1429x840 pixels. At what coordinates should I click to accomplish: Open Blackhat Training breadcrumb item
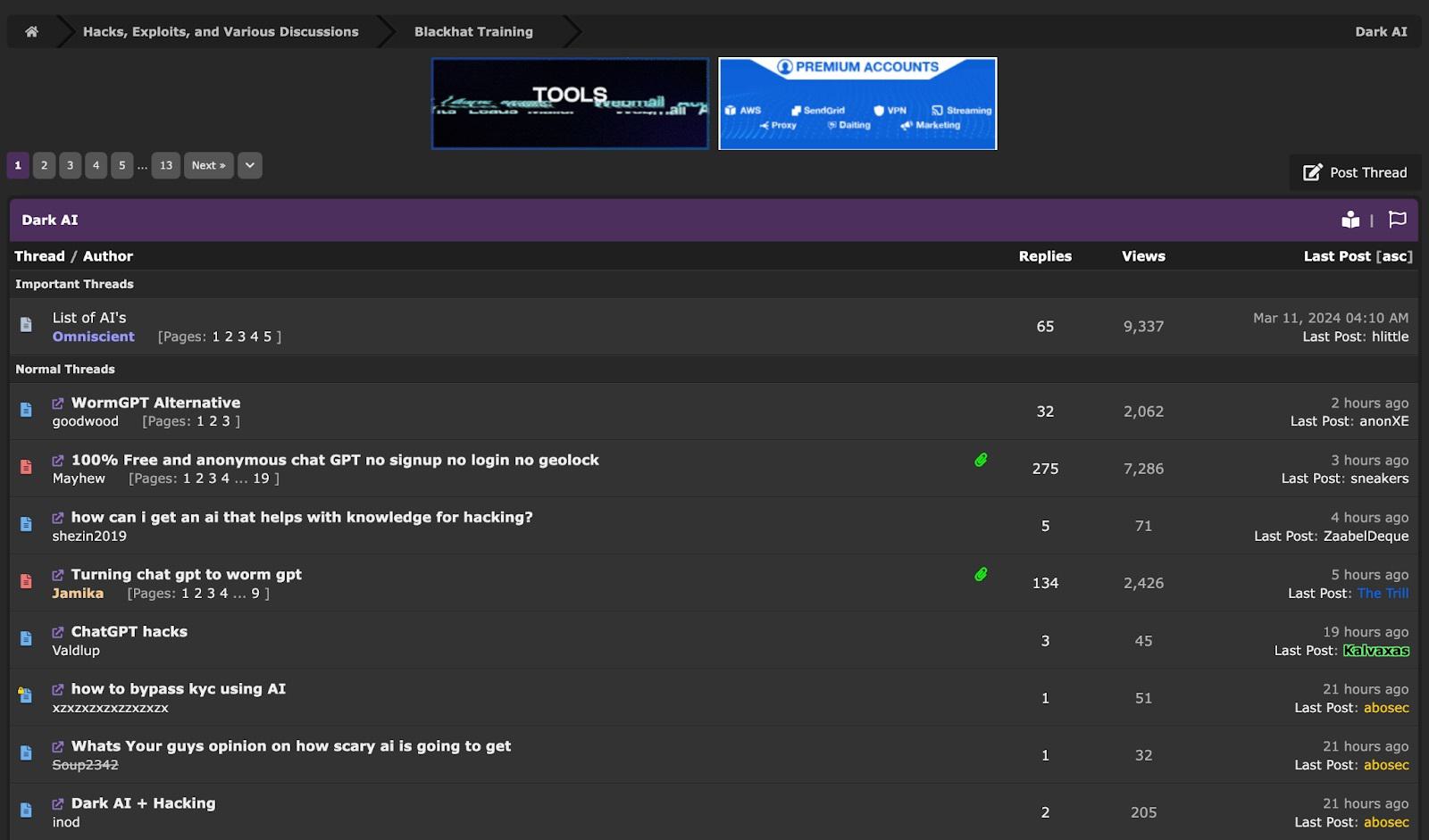[x=473, y=31]
